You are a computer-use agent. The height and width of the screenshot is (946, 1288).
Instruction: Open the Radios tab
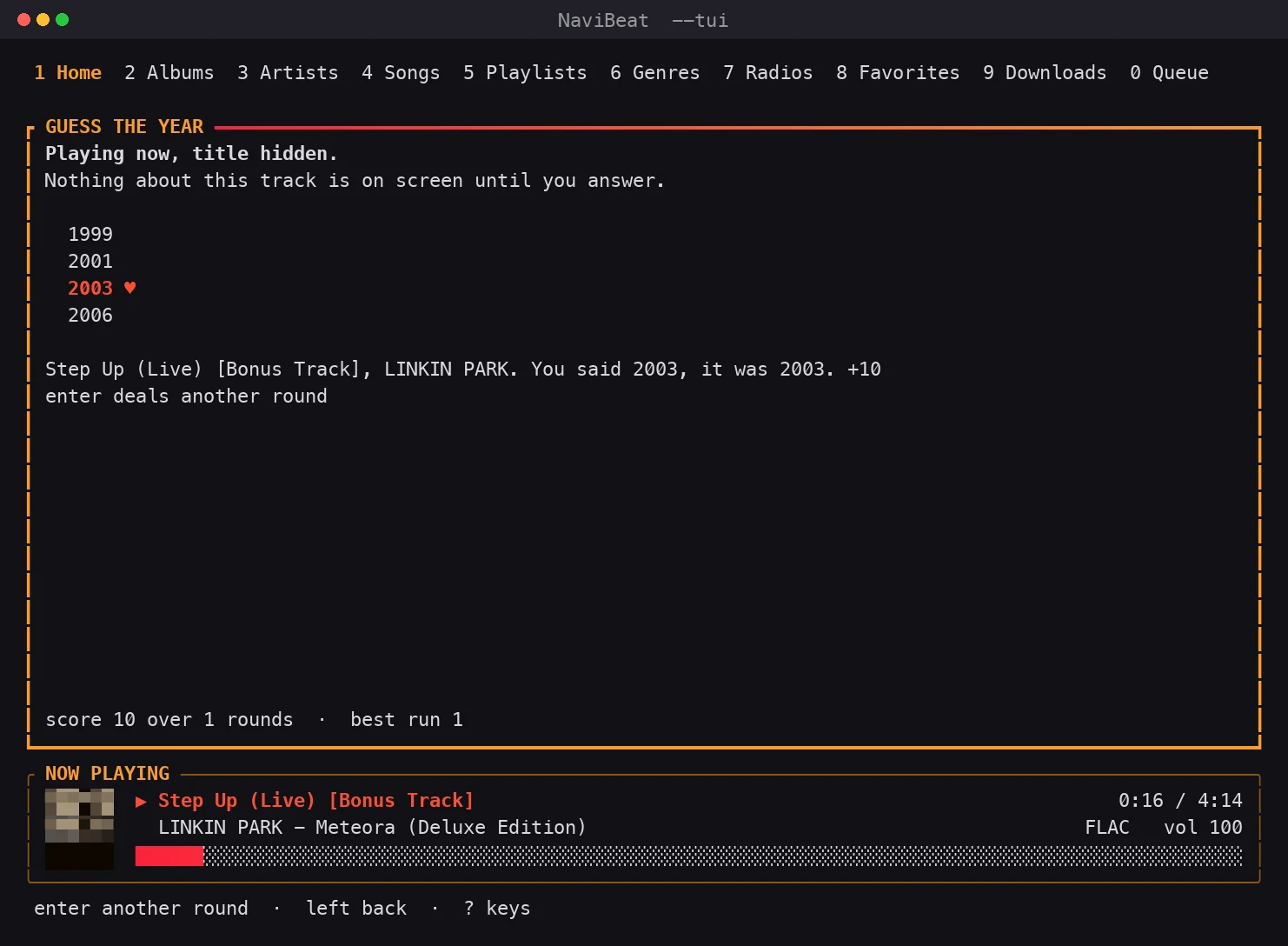(x=768, y=73)
